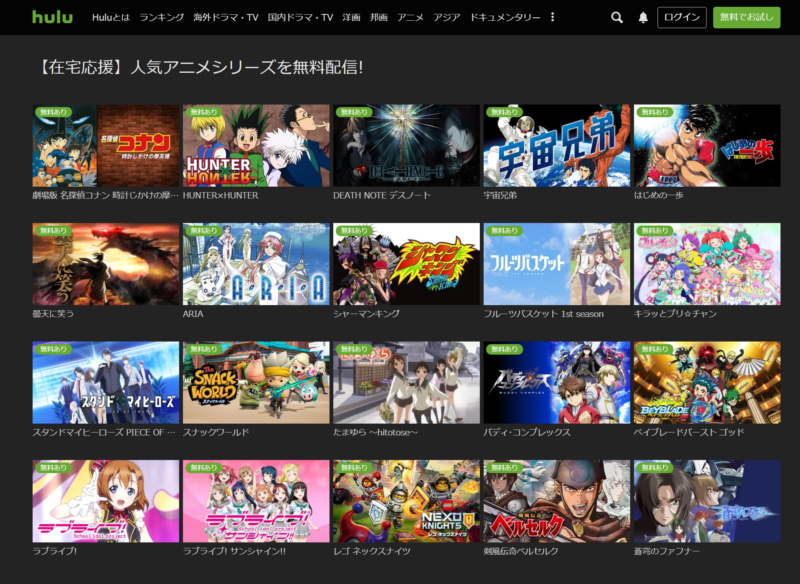This screenshot has height=584, width=800.
Task: Open the 曇天に笑う thumbnail
Action: point(106,264)
